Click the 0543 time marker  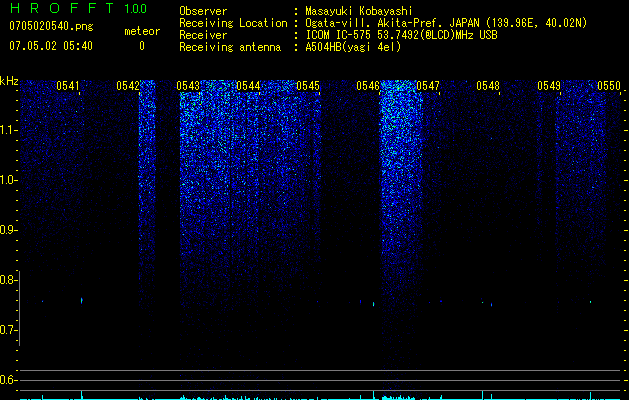[188, 86]
